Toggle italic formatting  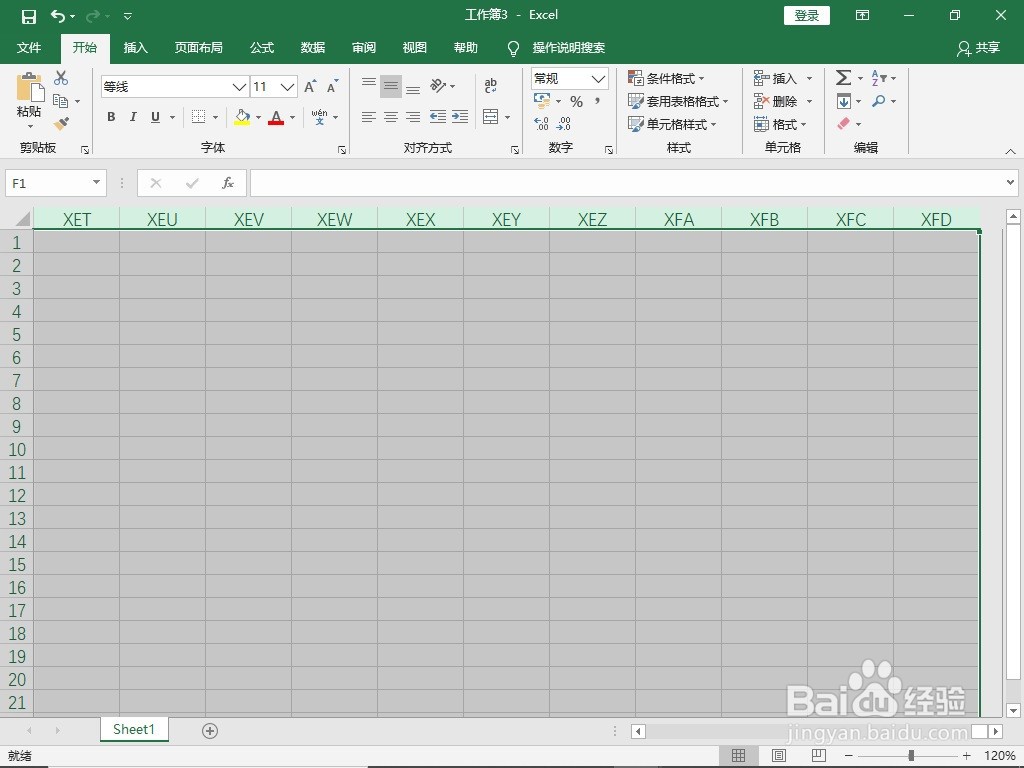point(133,117)
